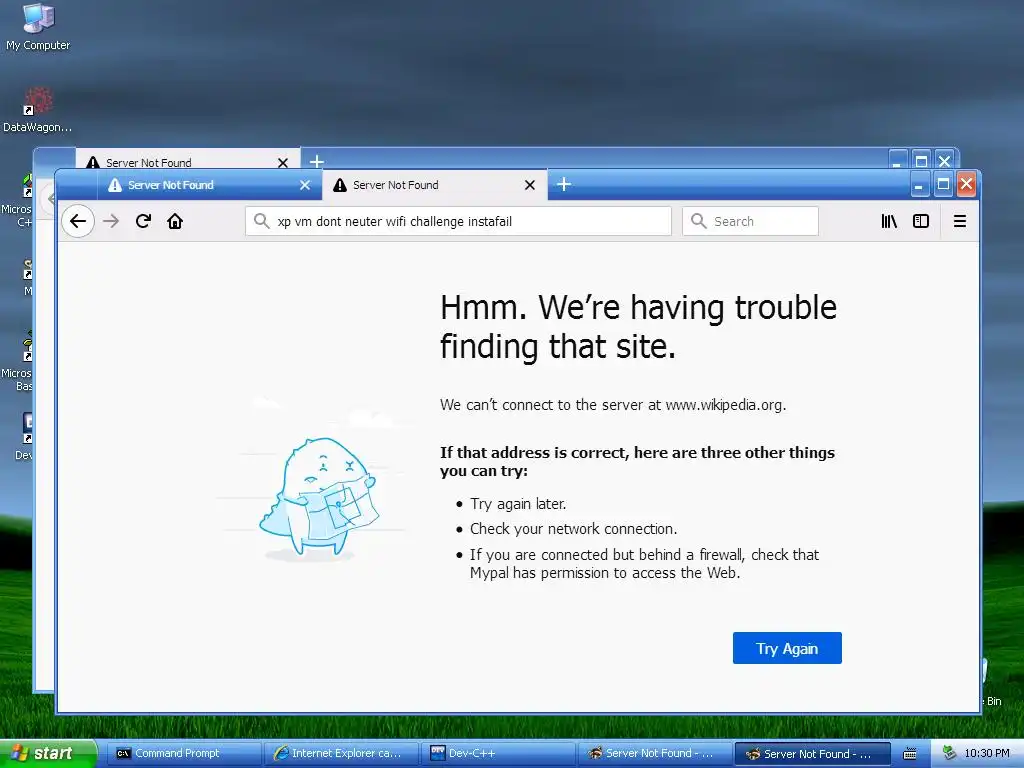Switch to Internet Explorer taskbar item
This screenshot has width=1024, height=768.
click(341, 753)
